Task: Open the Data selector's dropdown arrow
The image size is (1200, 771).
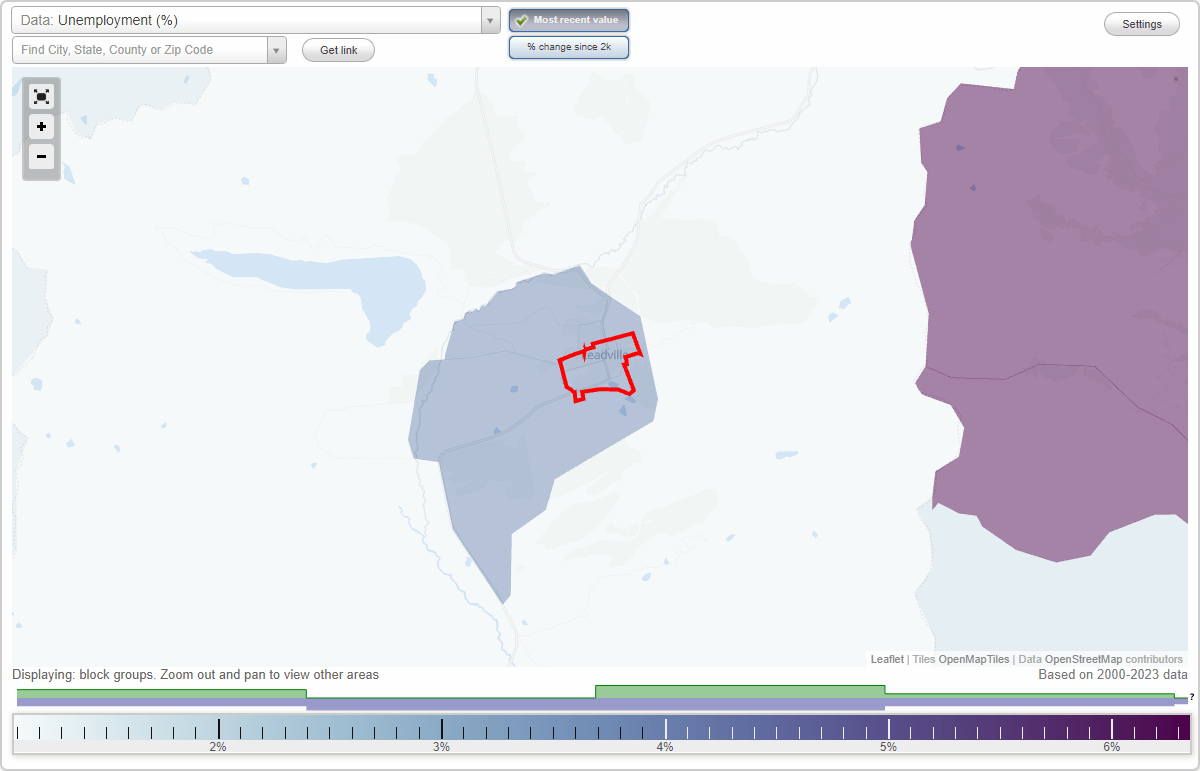Action: 489,19
